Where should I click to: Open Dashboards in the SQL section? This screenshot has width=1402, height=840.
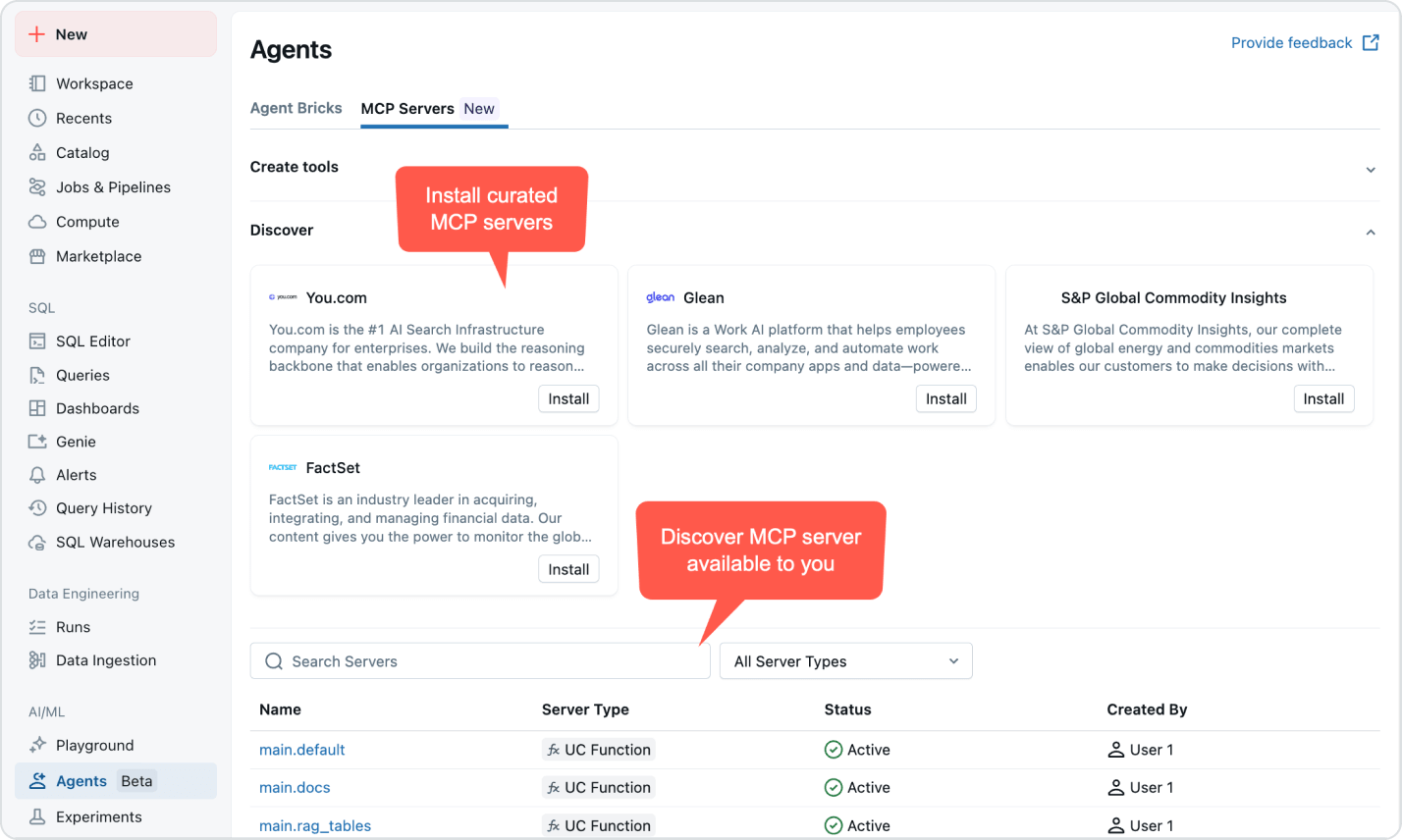[x=94, y=408]
